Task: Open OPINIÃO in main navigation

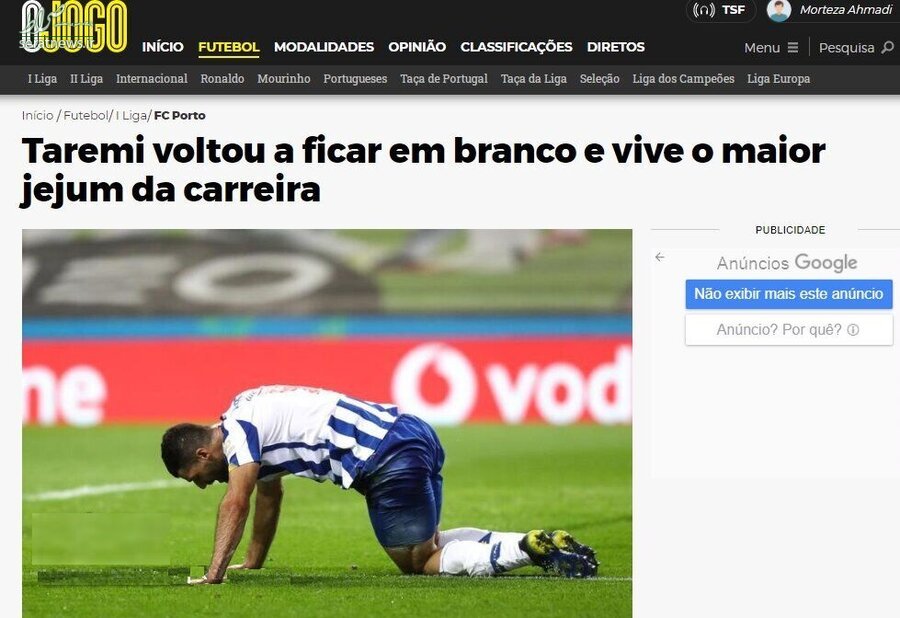Action: coord(417,47)
